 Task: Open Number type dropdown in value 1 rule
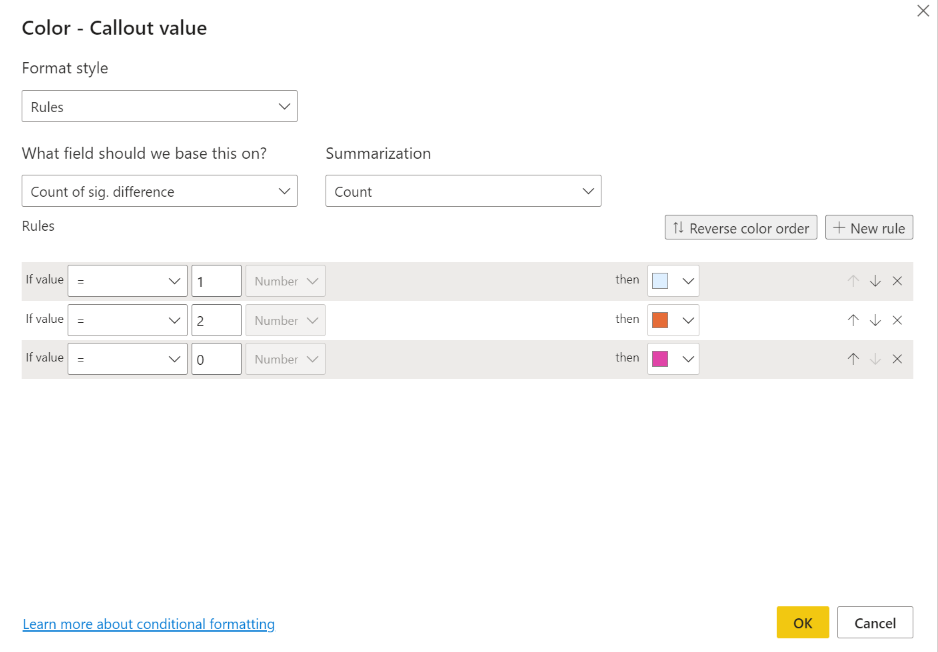[x=285, y=281]
